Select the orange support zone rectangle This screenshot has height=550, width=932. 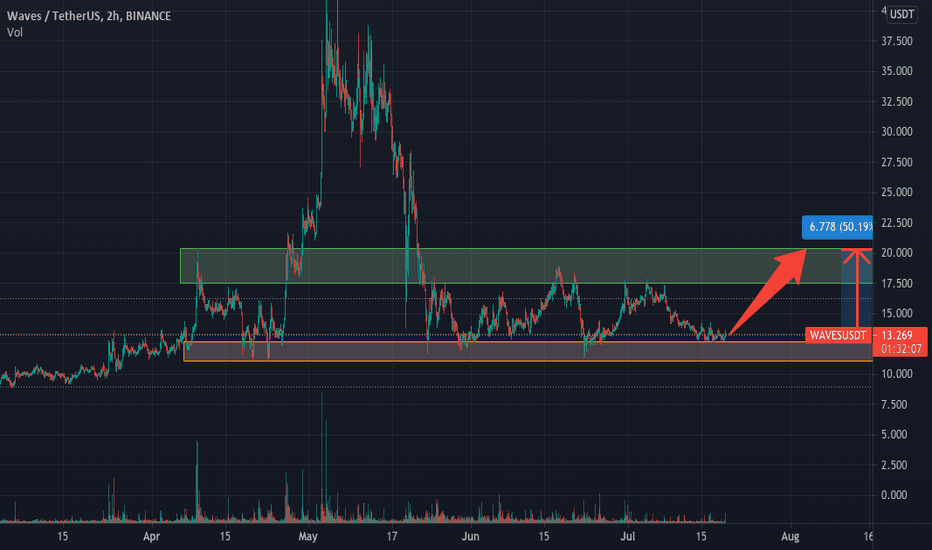point(528,351)
